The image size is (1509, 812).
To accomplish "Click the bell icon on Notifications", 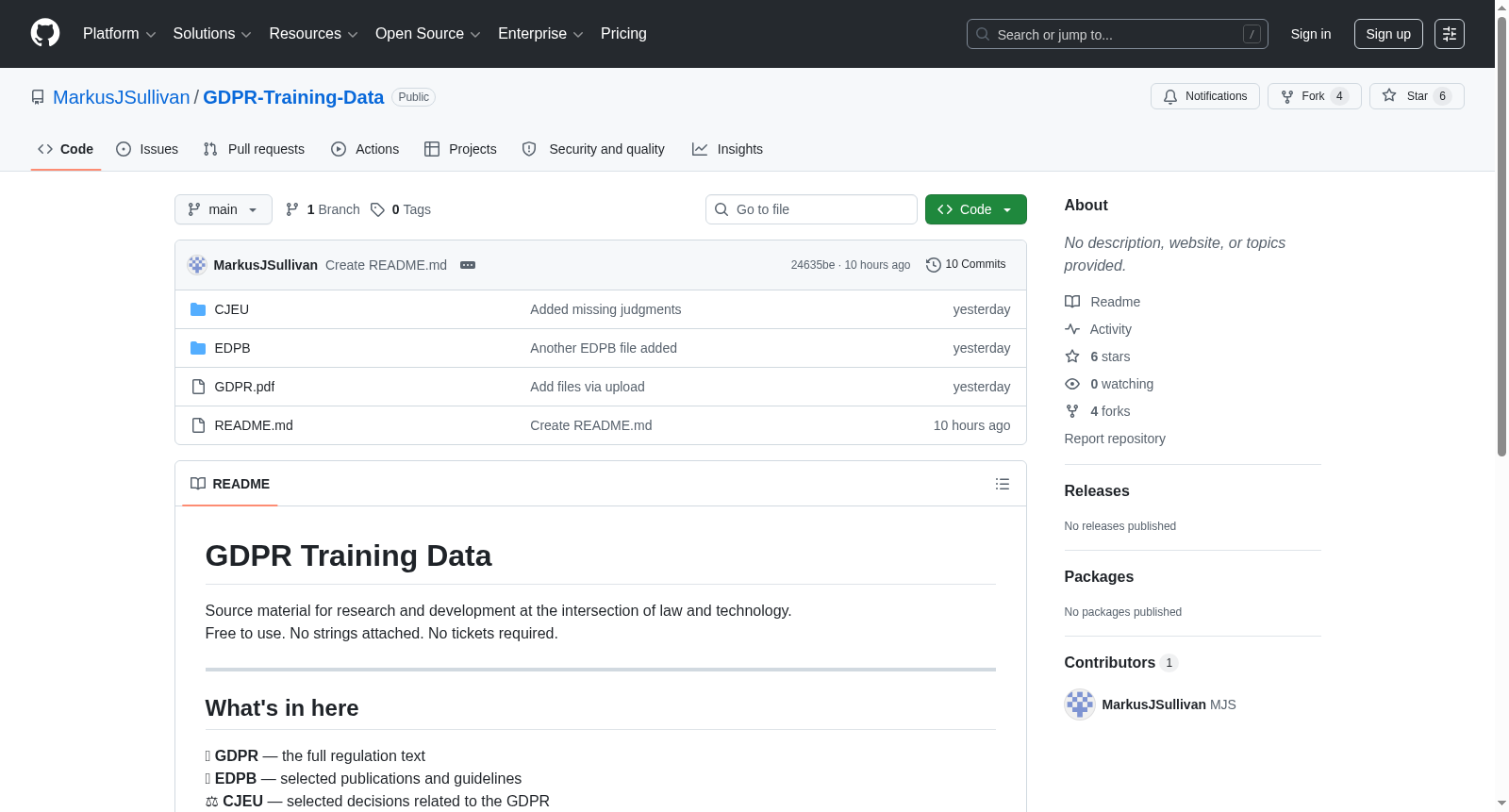I will pyautogui.click(x=1170, y=96).
